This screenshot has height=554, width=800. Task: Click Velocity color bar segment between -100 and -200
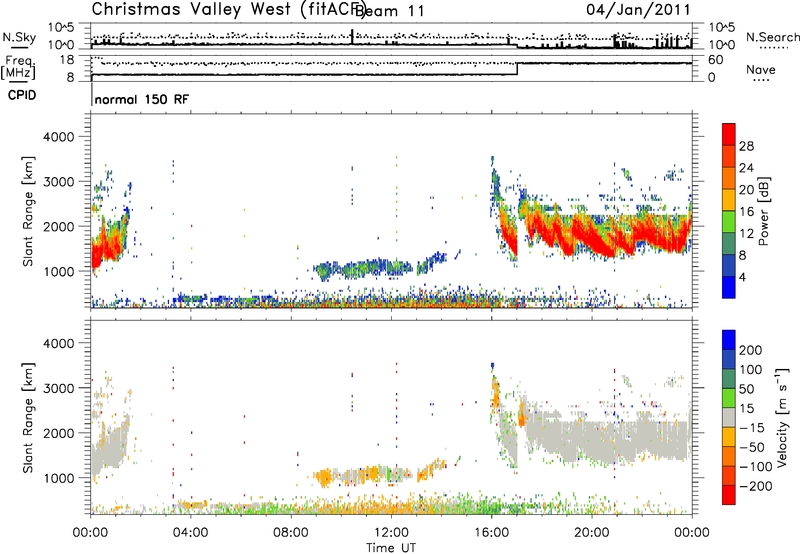point(729,476)
